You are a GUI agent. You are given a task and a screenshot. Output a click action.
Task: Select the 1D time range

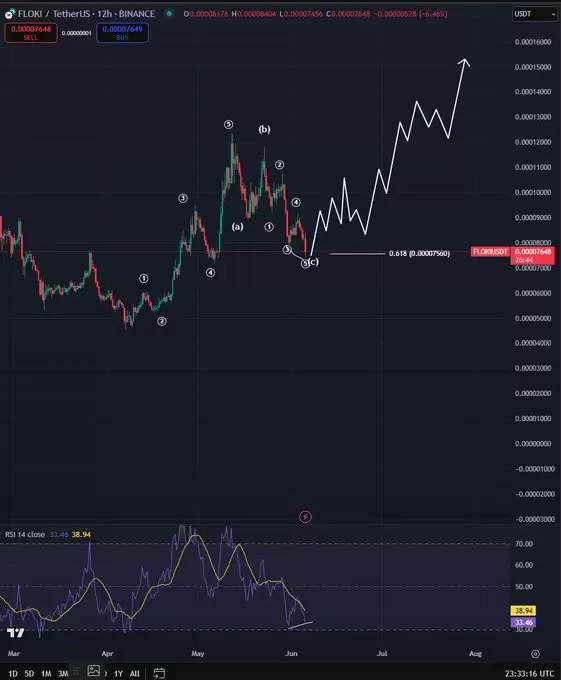tap(13, 673)
